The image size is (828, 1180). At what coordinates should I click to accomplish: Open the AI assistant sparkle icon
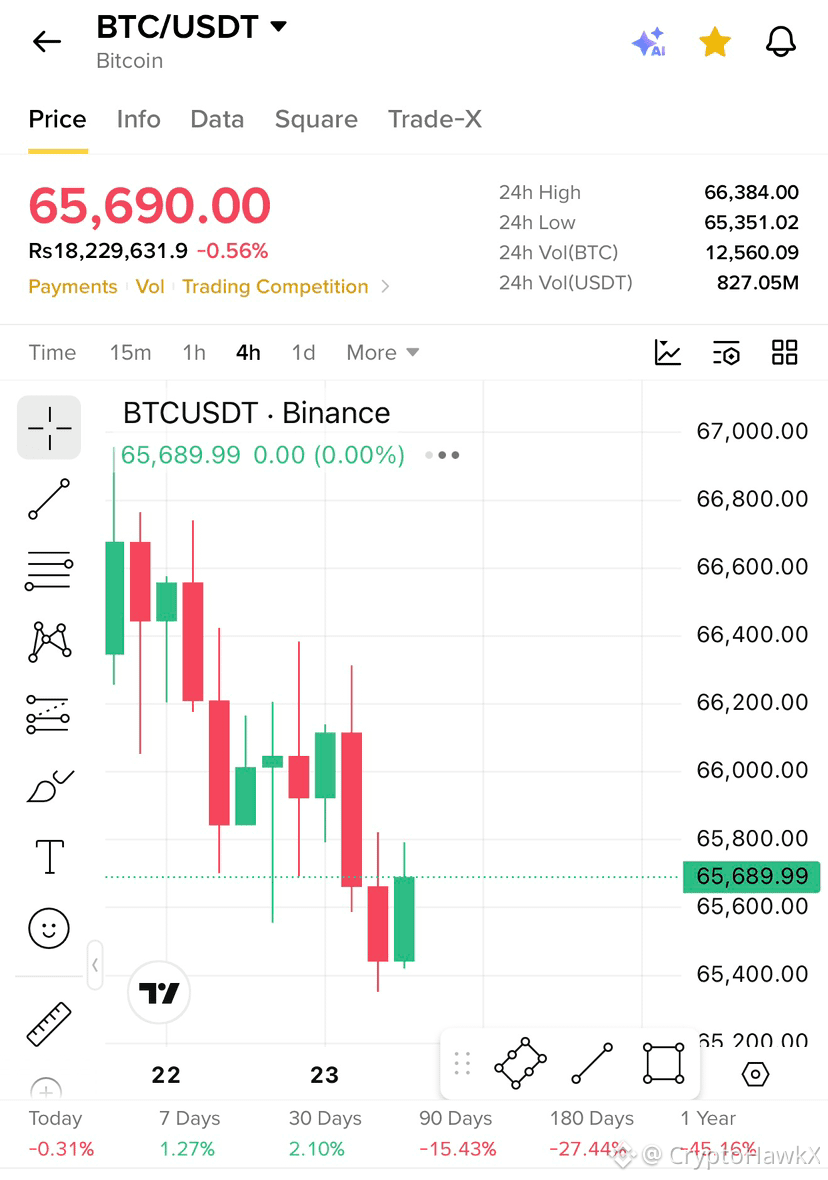pyautogui.click(x=649, y=41)
